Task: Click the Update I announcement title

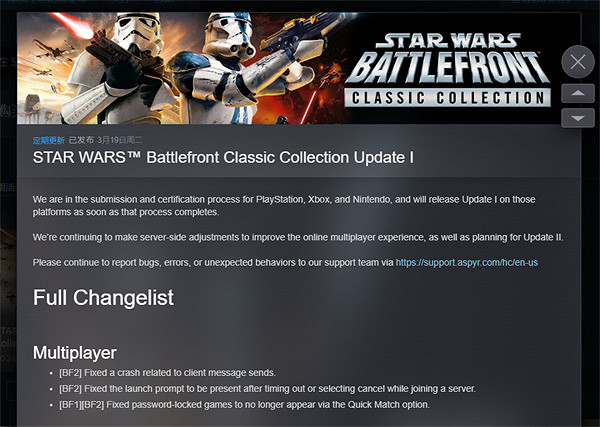Action: [223, 157]
